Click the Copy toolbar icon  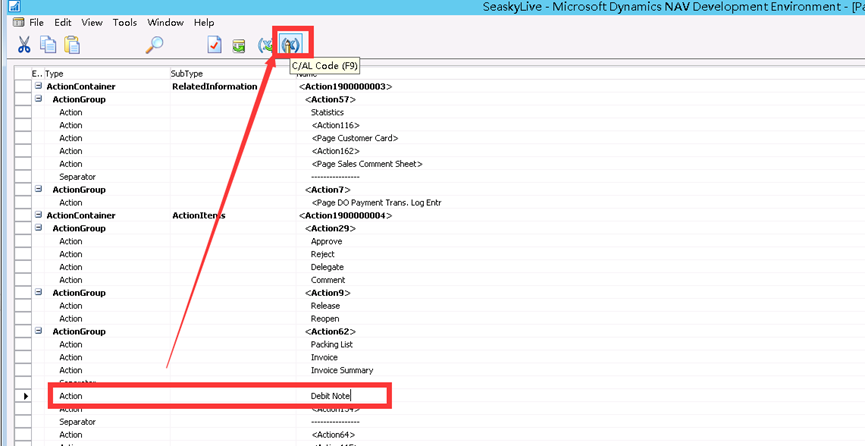tap(48, 45)
